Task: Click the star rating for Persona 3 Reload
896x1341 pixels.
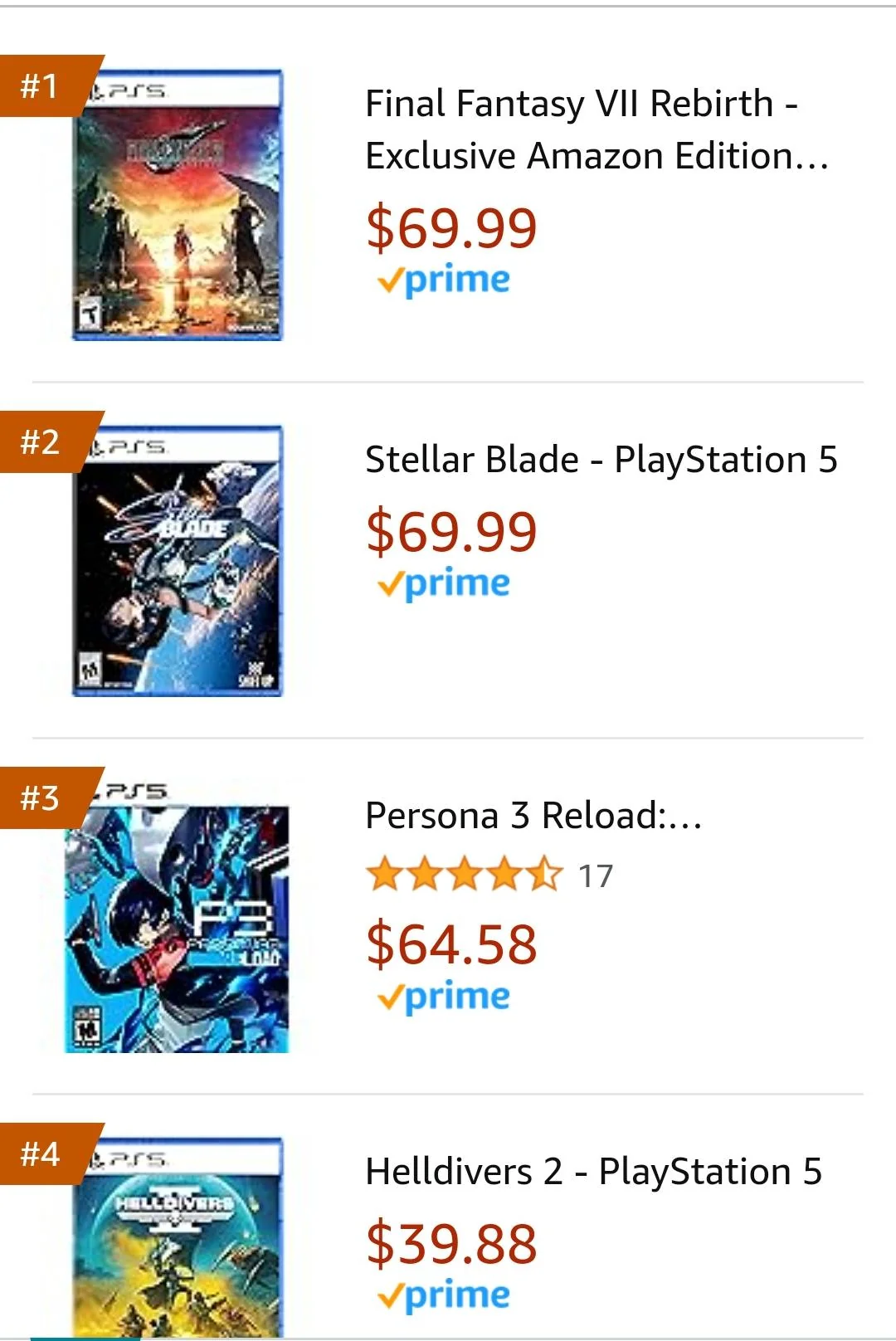Action: click(465, 875)
